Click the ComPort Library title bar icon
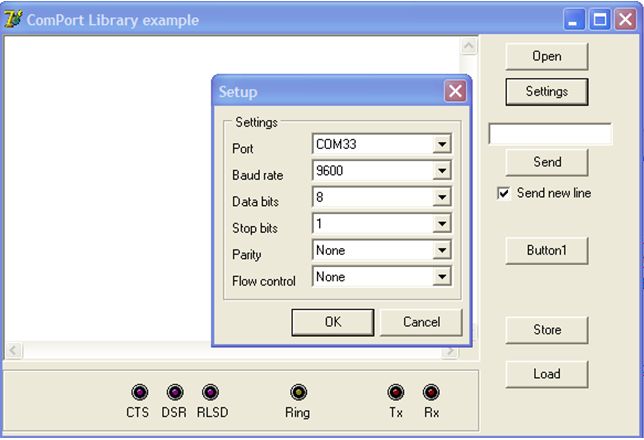Viewport: 644px width, 440px height. (13, 20)
